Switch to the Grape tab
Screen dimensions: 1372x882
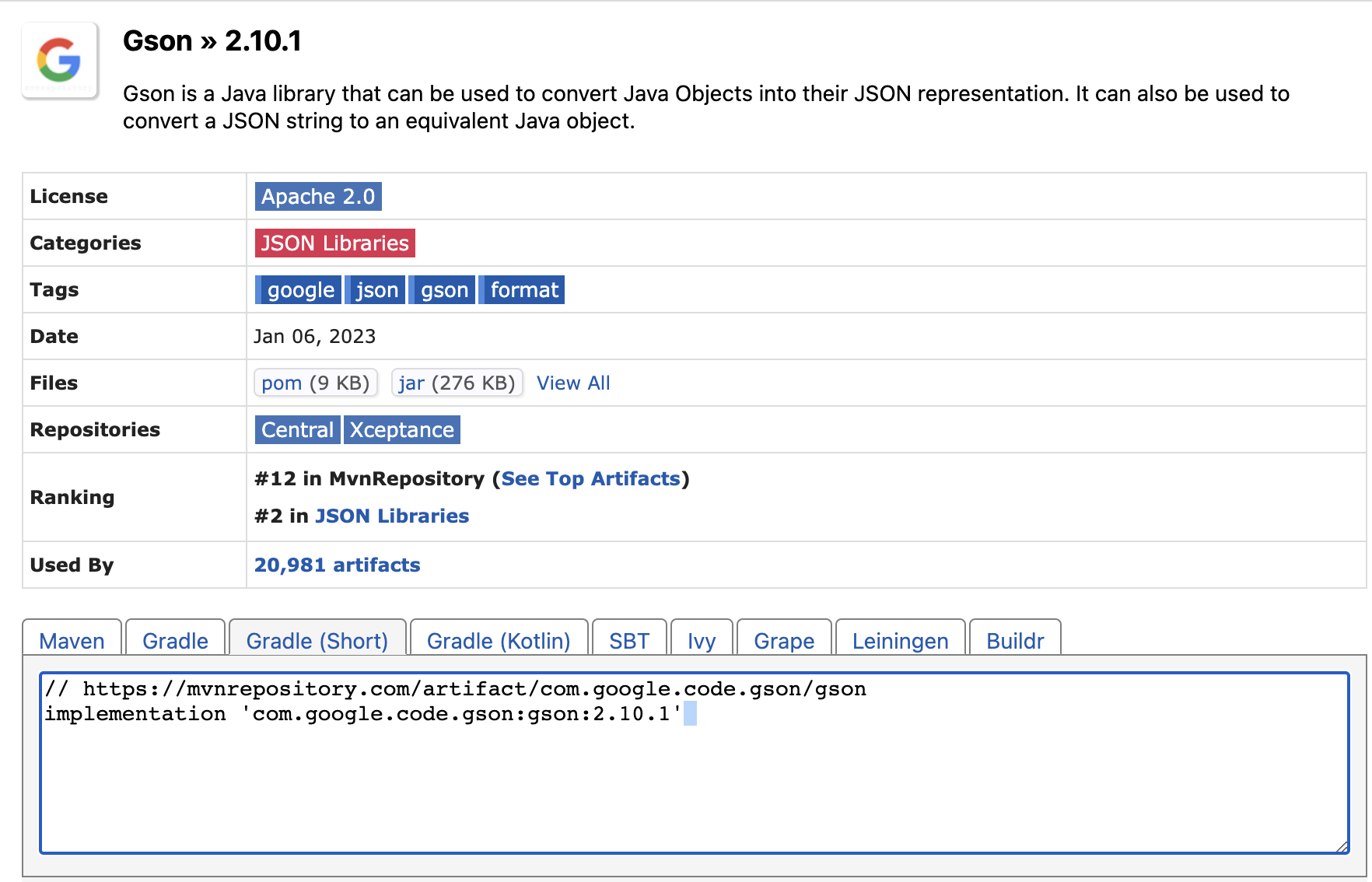click(x=784, y=639)
